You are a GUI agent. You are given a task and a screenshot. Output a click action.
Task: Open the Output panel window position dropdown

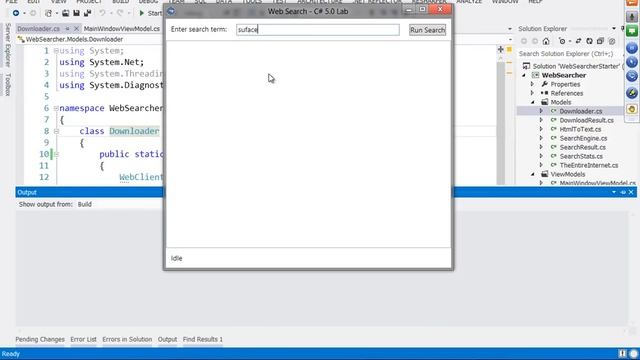(x=614, y=192)
